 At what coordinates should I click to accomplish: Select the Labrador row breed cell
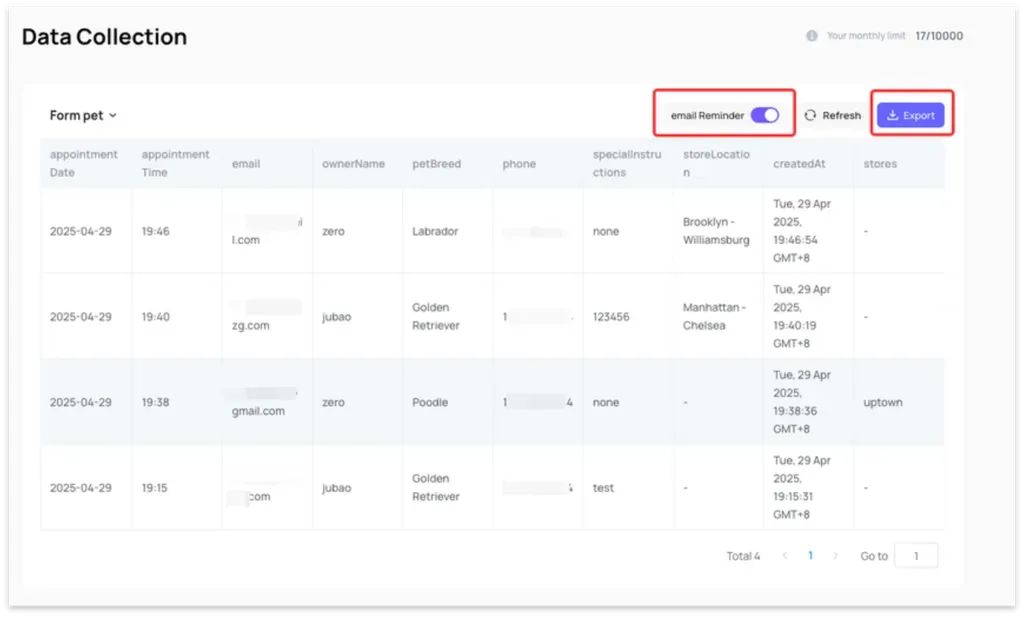tap(435, 231)
